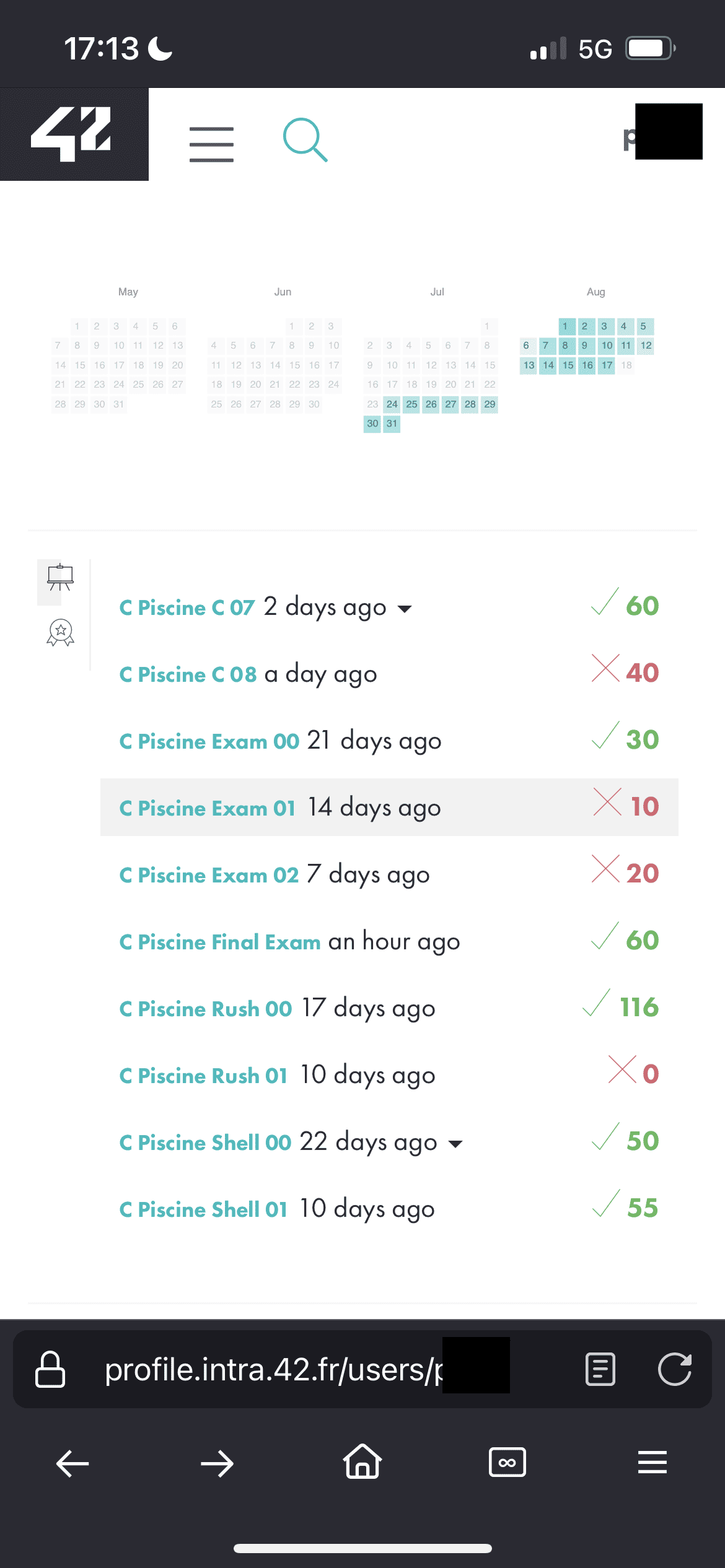Open the private tabs mask button
The height and width of the screenshot is (1568, 725).
[507, 1463]
